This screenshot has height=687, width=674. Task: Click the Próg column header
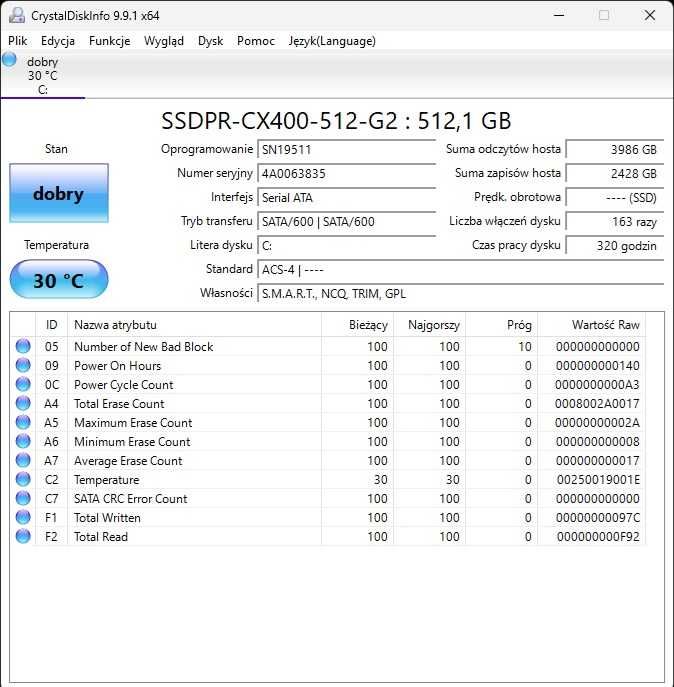coord(501,325)
